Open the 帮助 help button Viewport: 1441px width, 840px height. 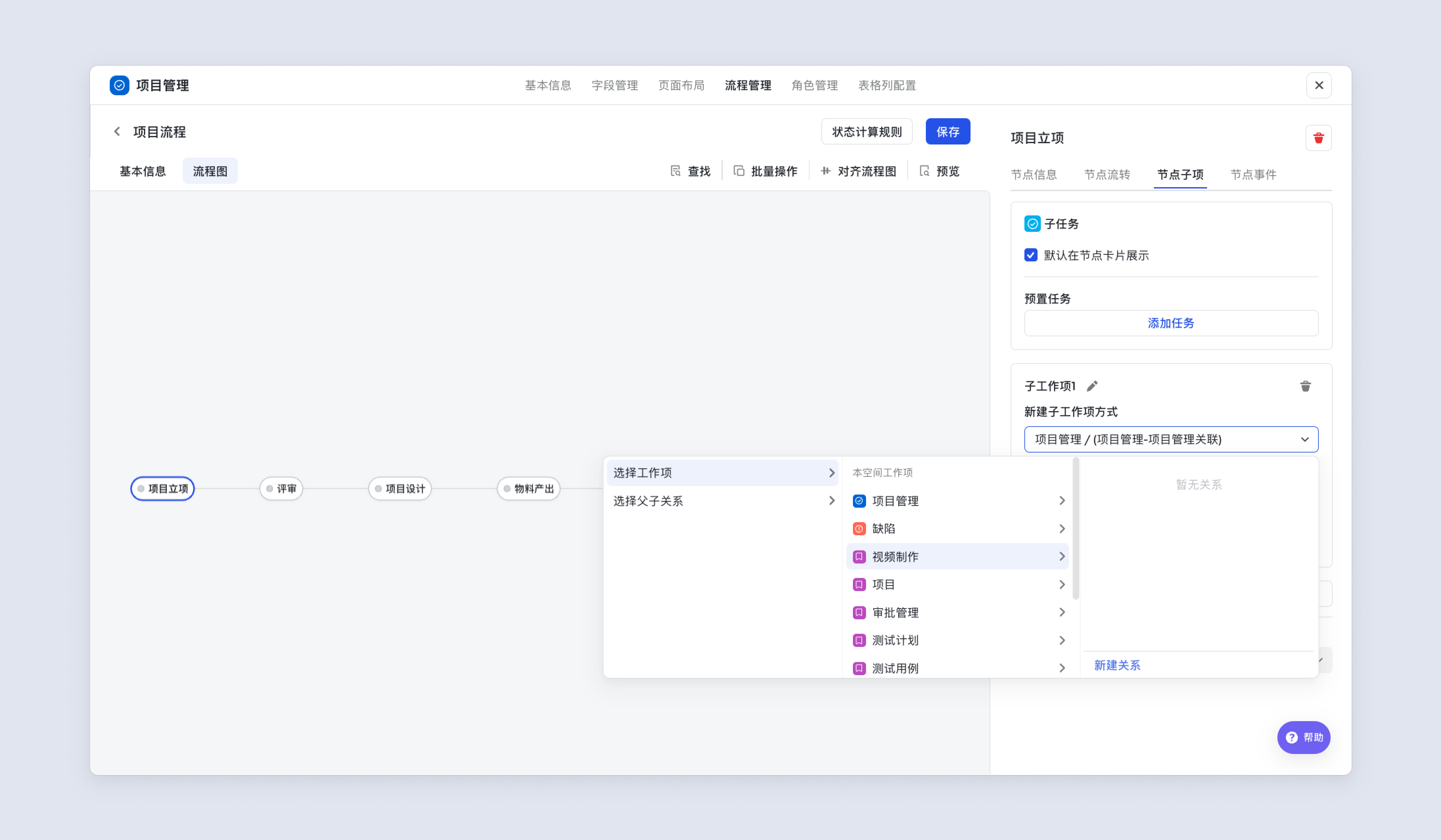click(x=1304, y=737)
